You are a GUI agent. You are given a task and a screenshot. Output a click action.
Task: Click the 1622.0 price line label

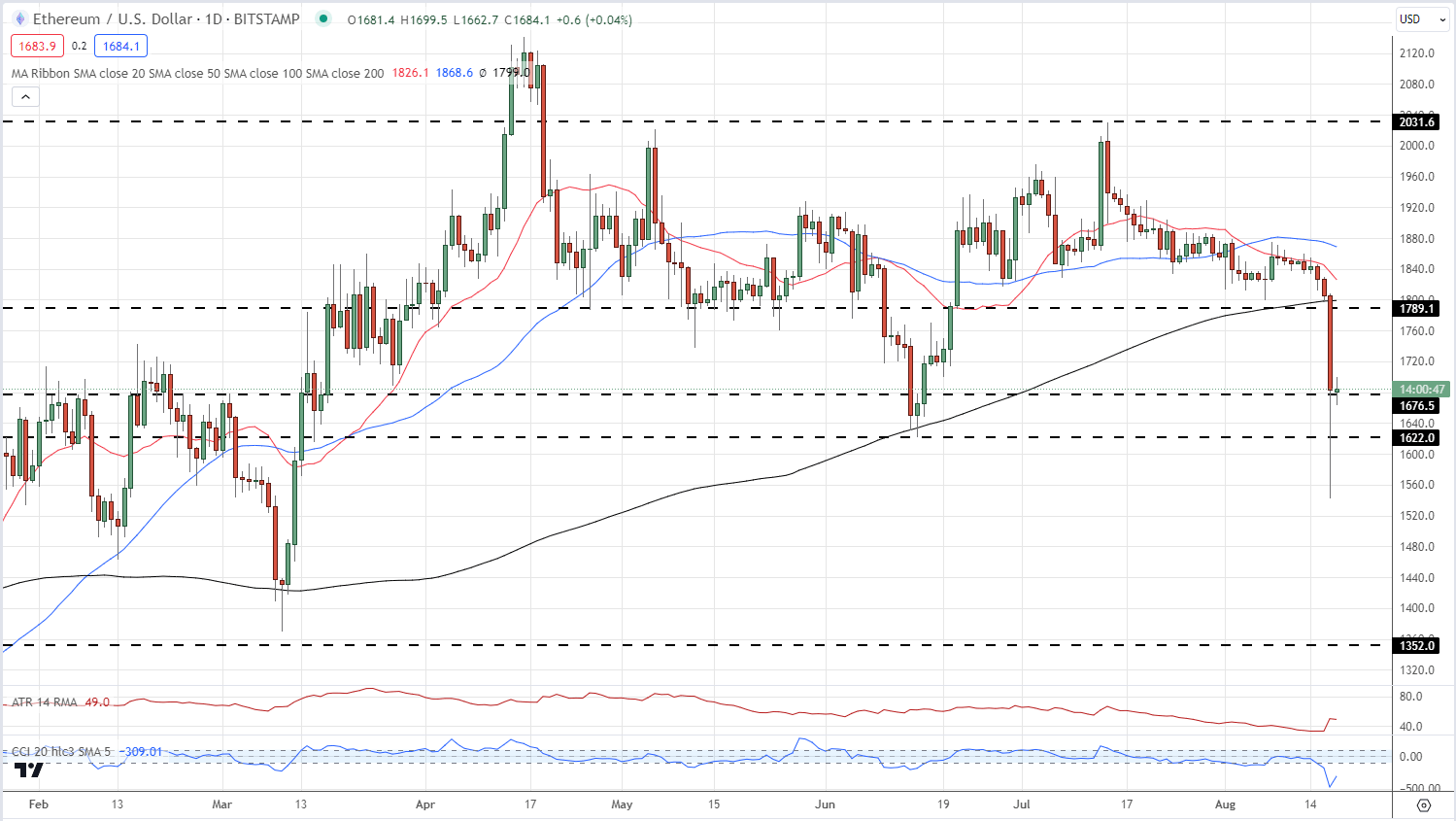(x=1417, y=437)
